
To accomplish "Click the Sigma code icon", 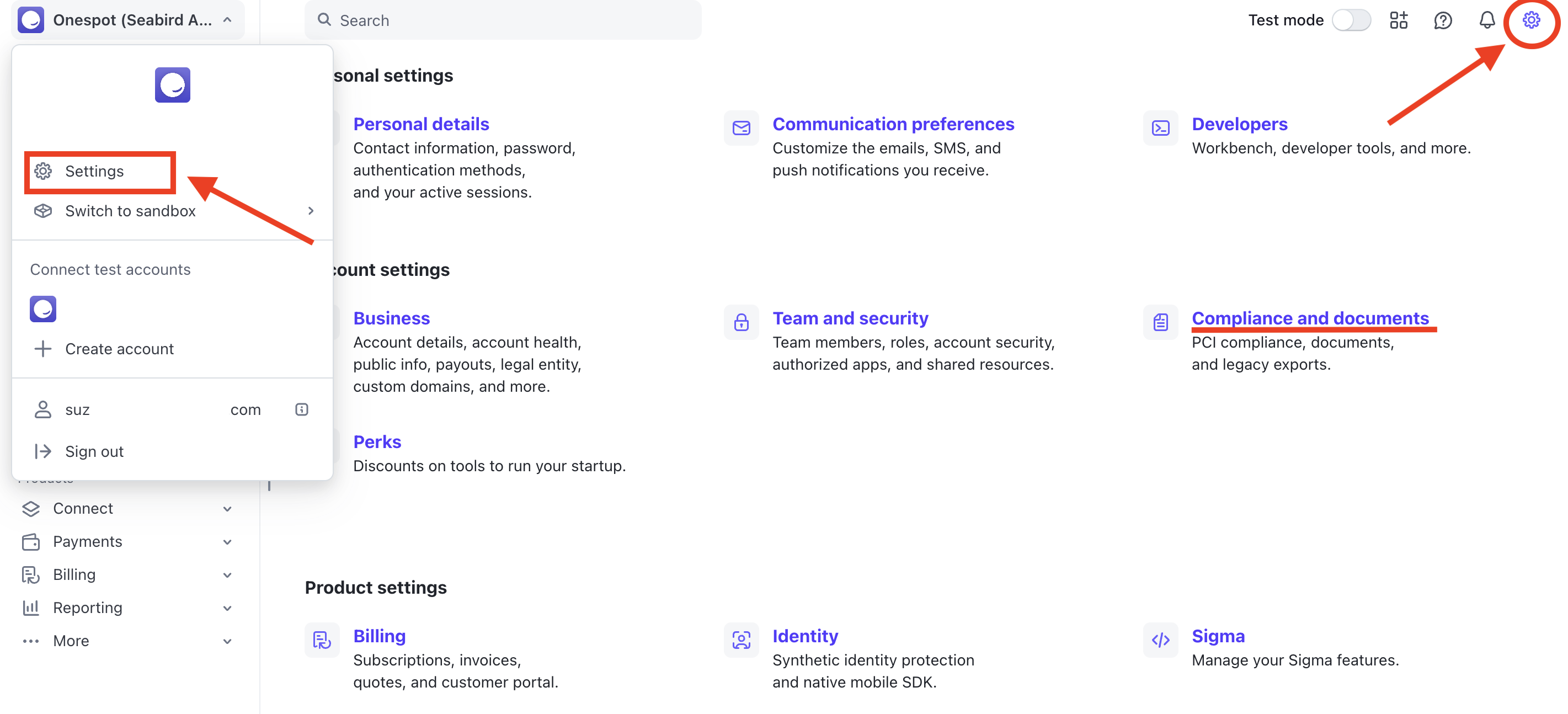I will click(1160, 640).
